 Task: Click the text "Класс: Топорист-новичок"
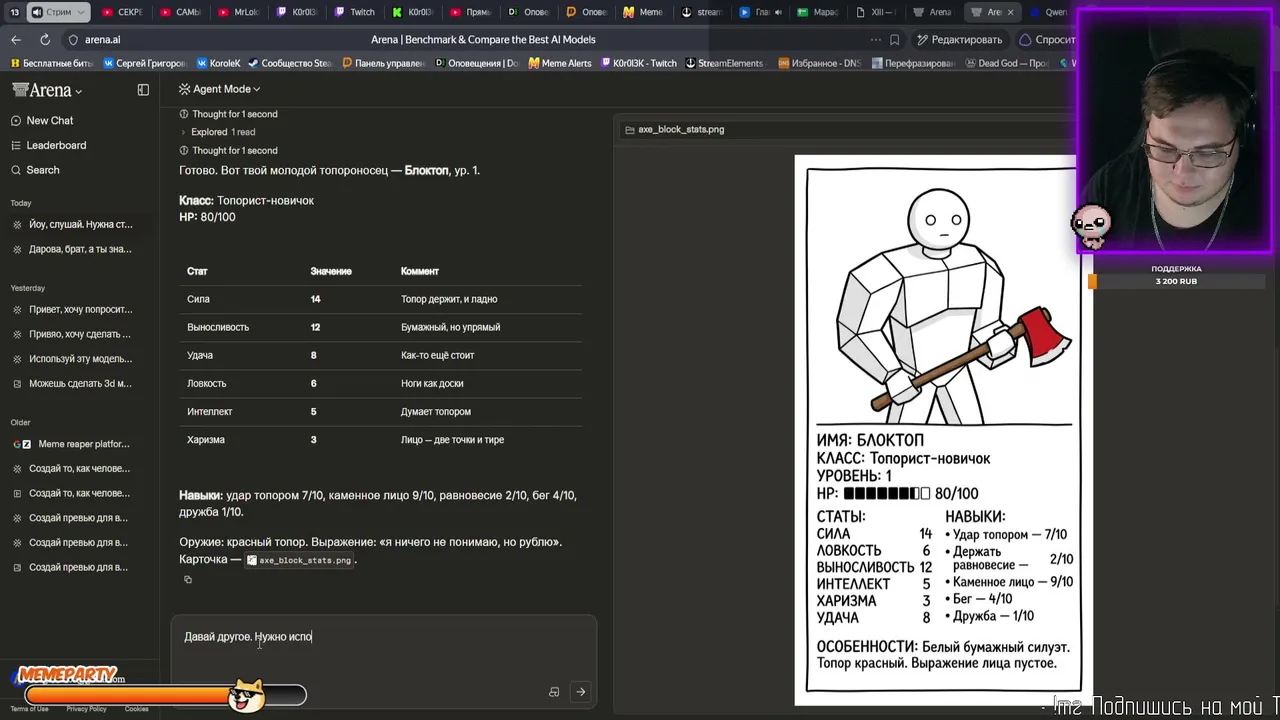click(246, 200)
